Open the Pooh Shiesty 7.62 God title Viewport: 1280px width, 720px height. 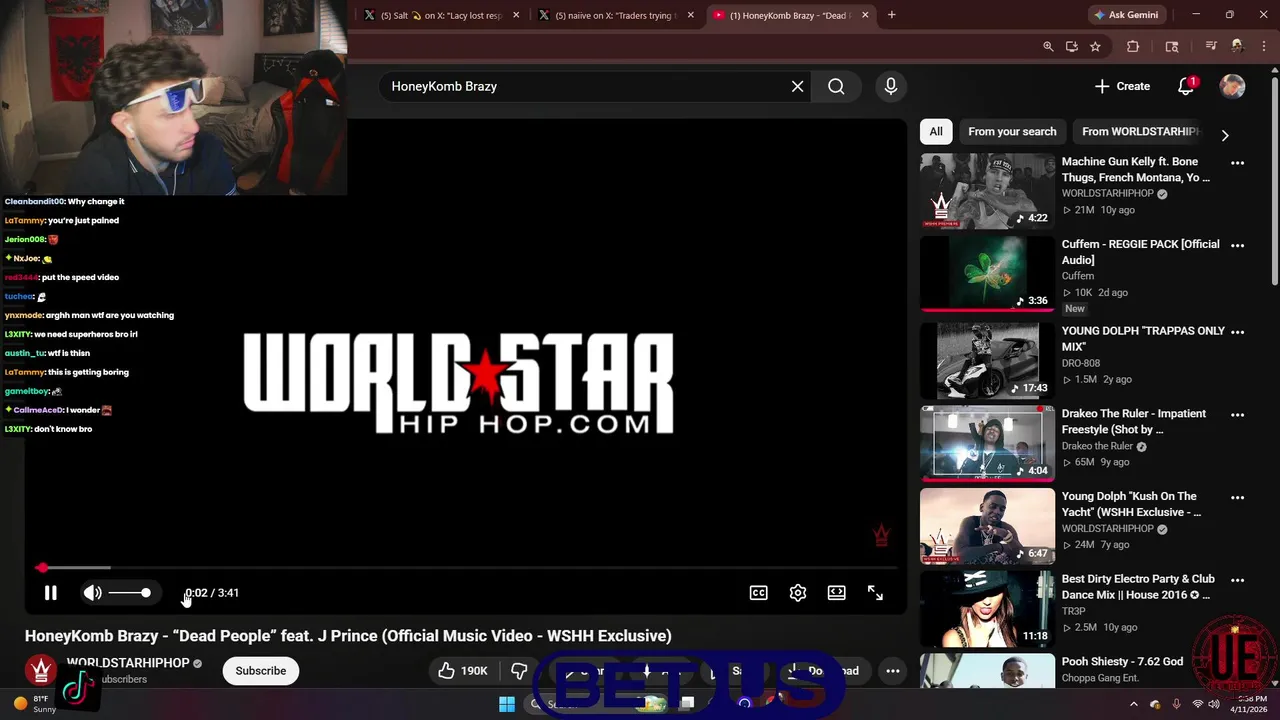point(1122,662)
